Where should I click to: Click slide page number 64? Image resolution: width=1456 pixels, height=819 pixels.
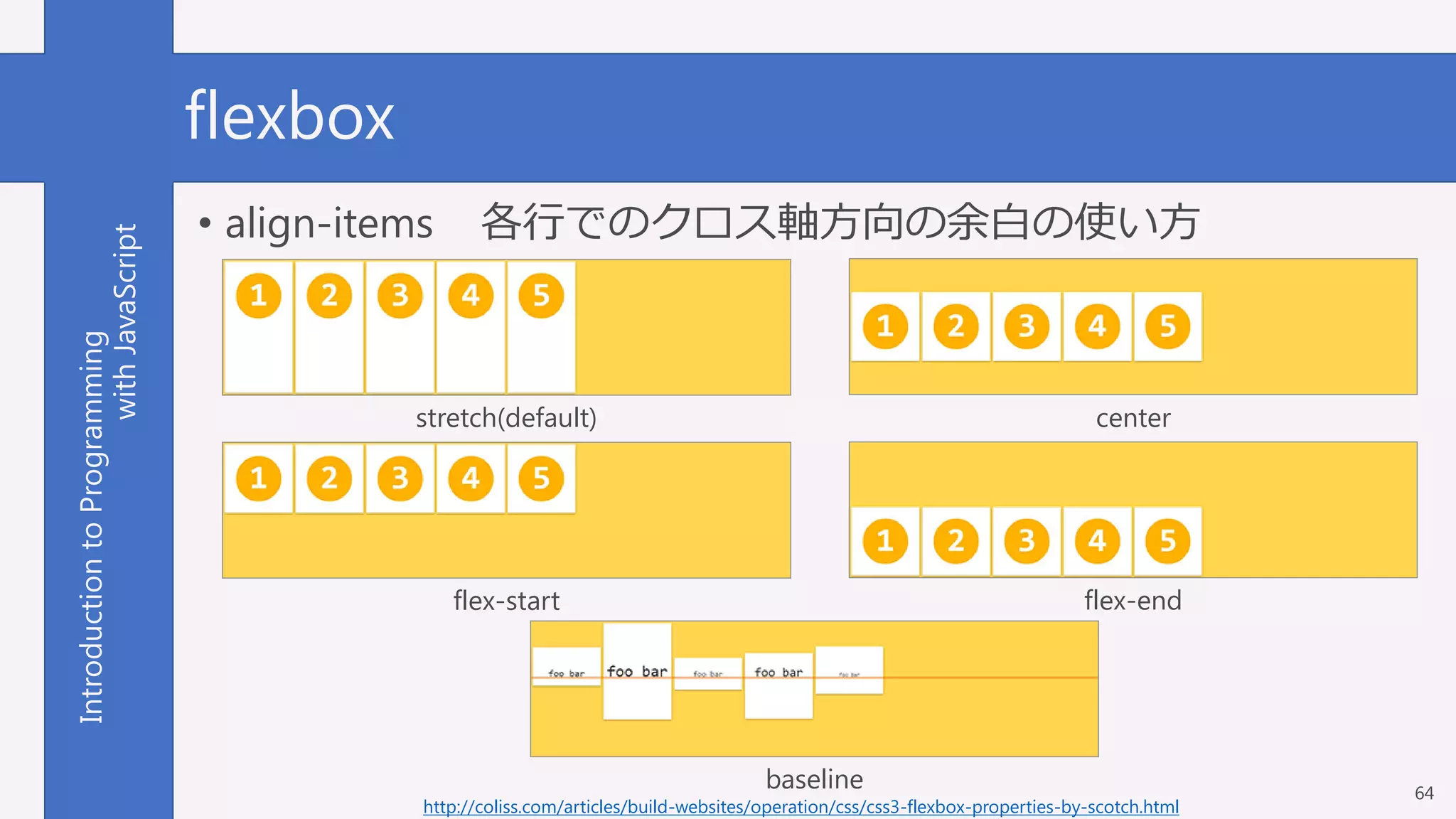coord(1424,793)
